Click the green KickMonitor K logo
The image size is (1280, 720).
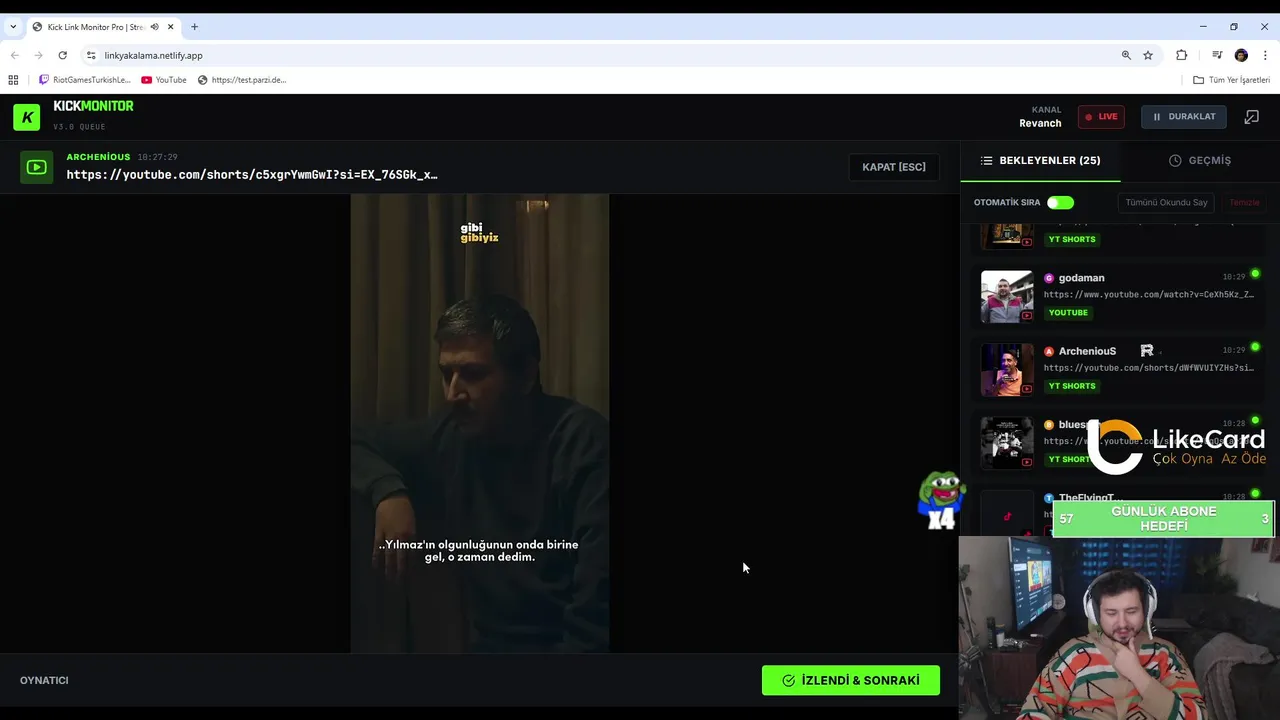click(x=27, y=117)
